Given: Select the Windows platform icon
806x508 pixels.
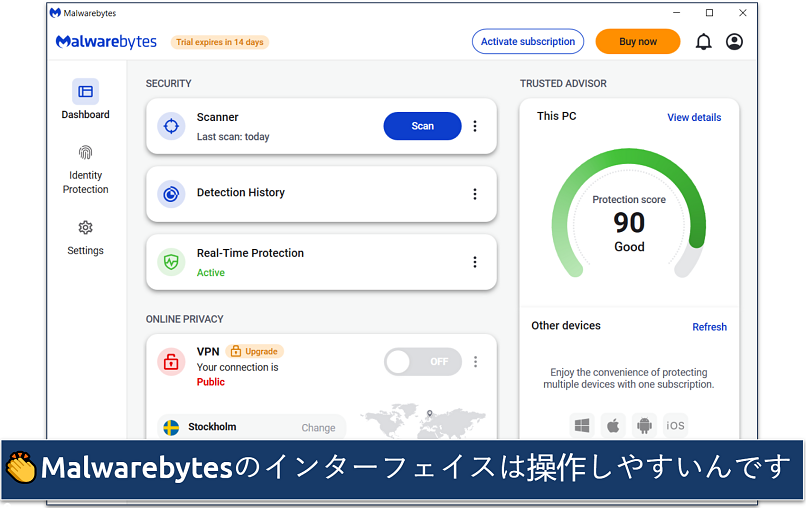Looking at the screenshot, I should click(x=582, y=425).
